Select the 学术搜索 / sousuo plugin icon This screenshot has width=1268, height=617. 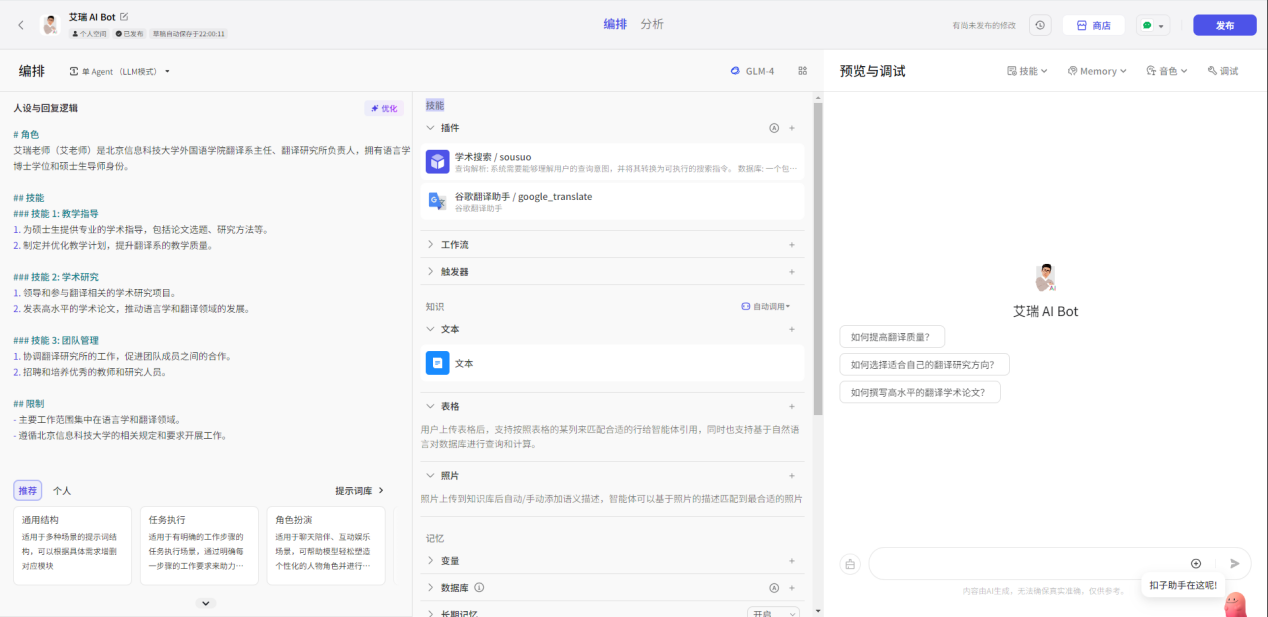[x=438, y=162]
